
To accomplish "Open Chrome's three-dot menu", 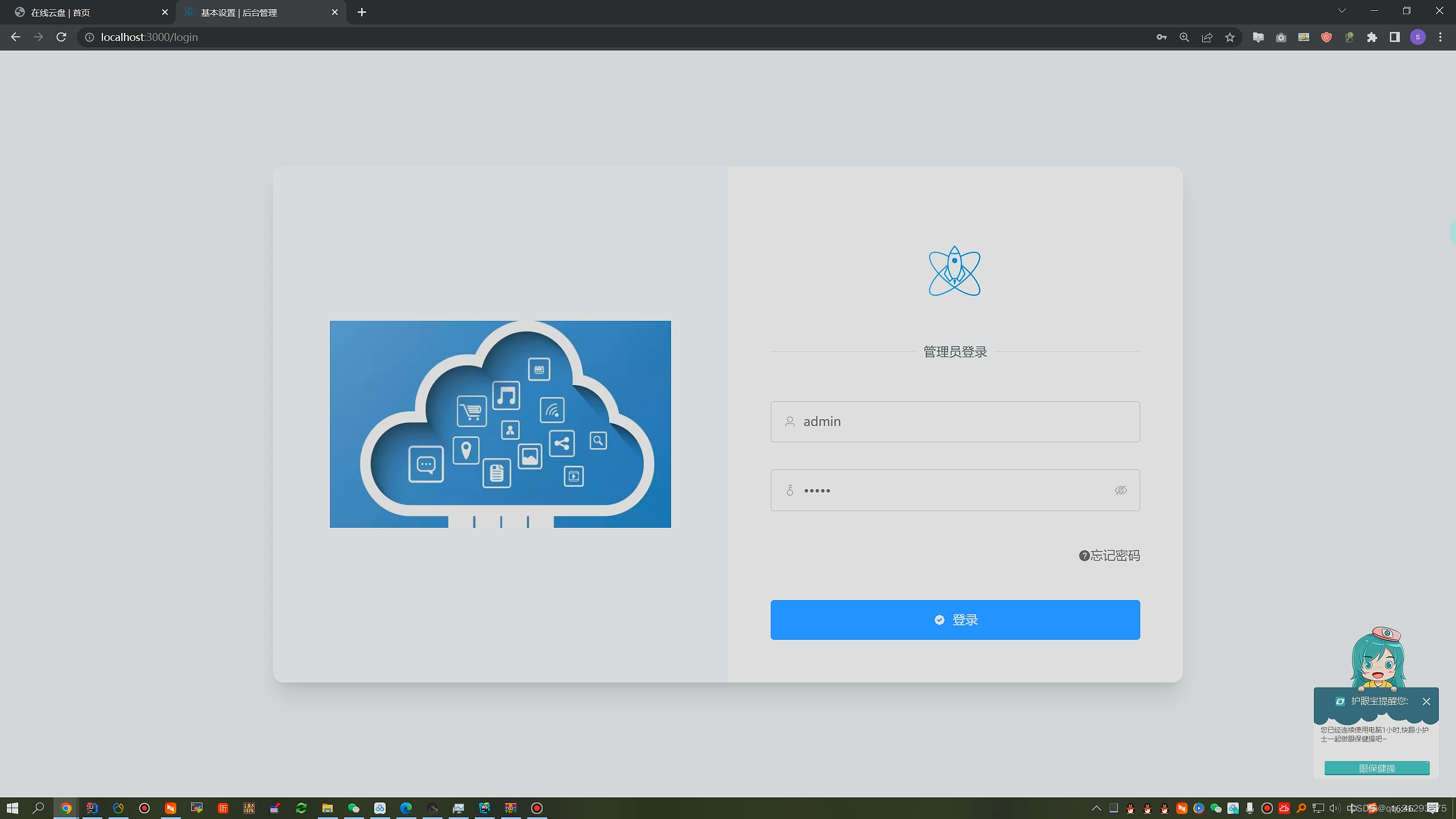I will (1442, 37).
